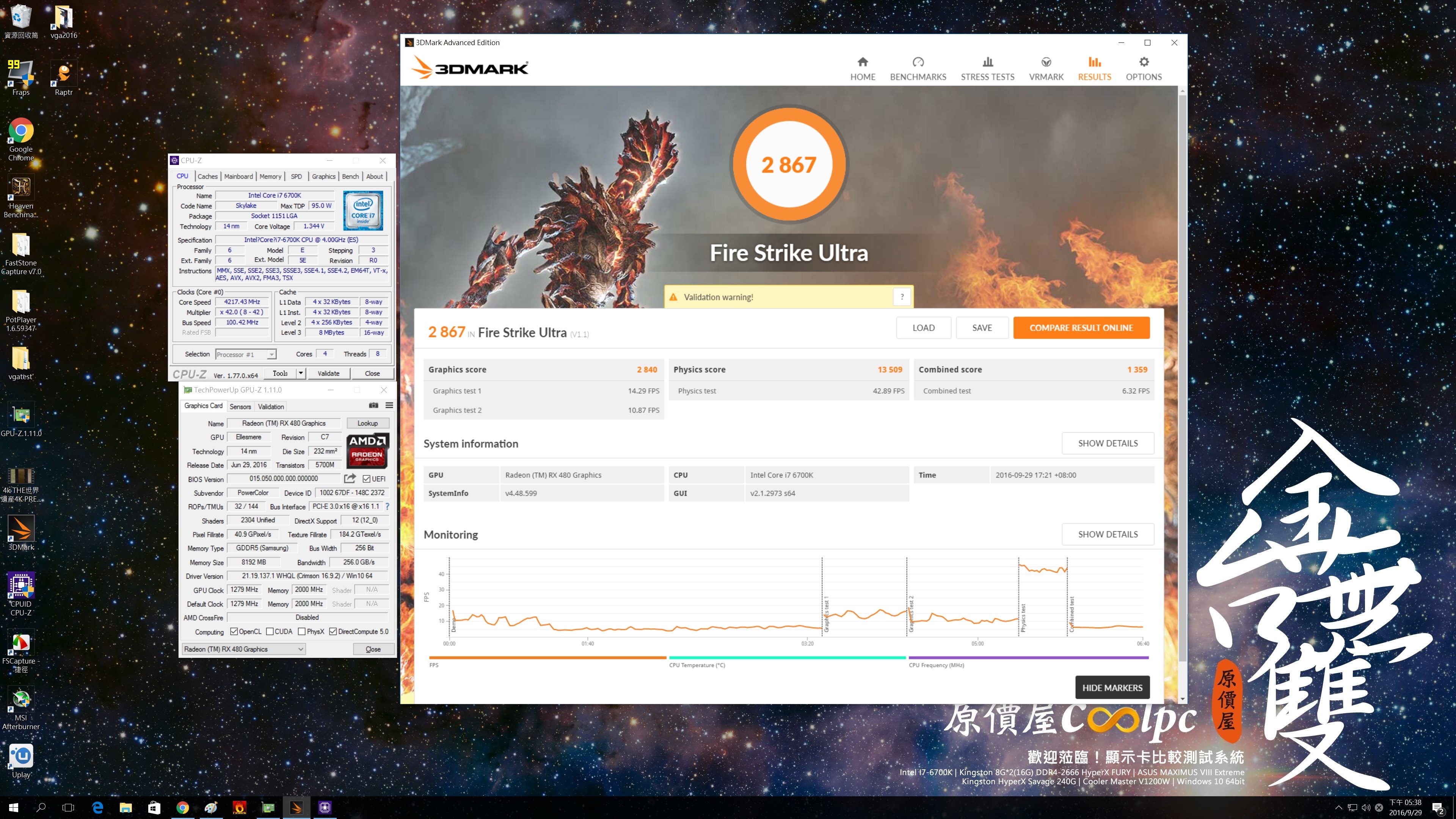1456x819 pixels.
Task: Open 3DMark desktop shortcut
Action: 21,533
